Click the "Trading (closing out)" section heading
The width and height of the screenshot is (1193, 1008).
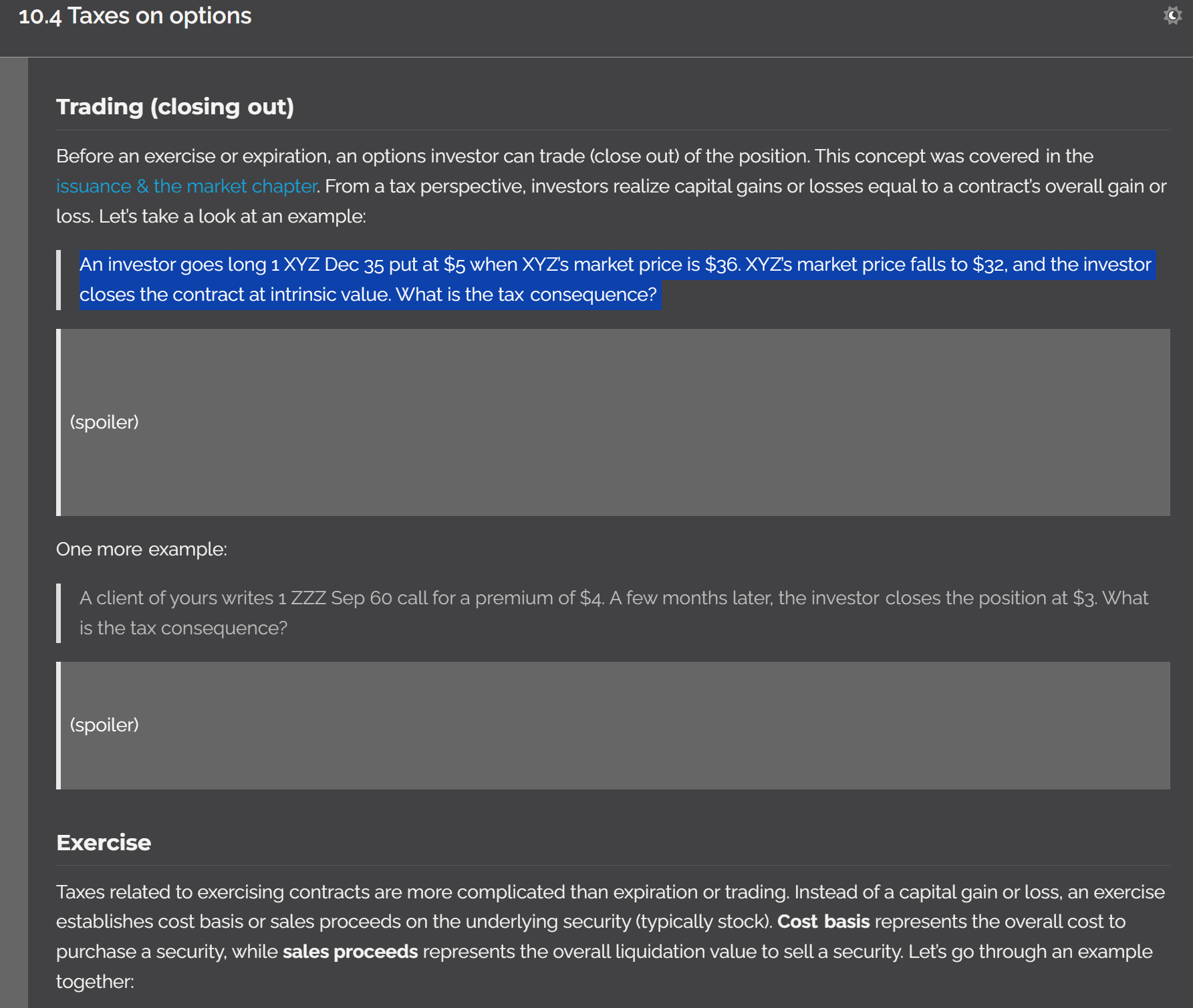(x=175, y=107)
